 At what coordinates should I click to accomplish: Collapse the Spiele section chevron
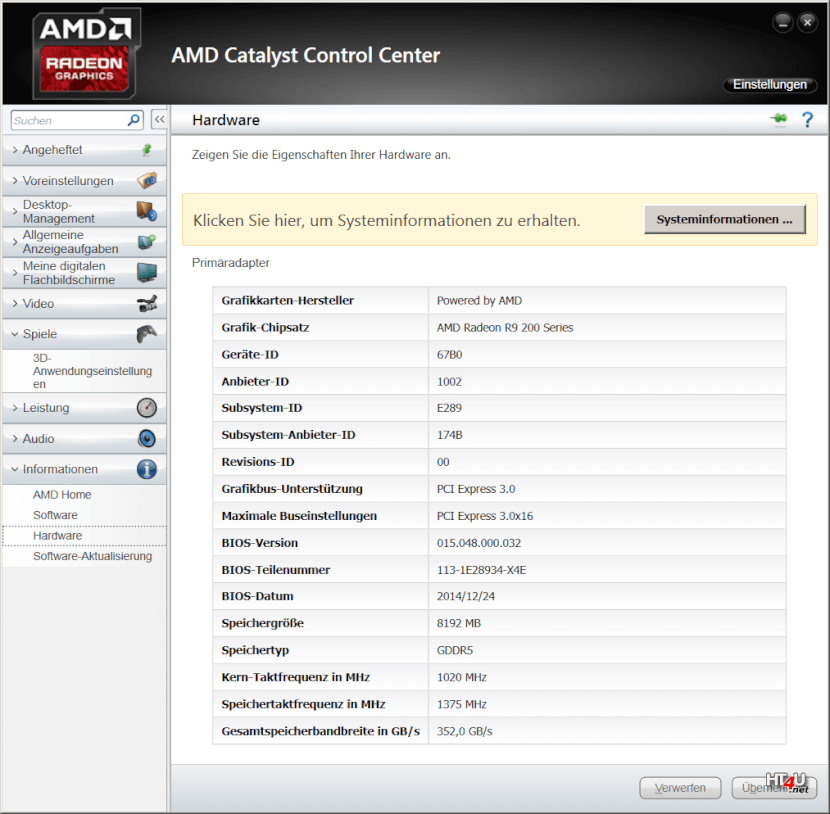[15, 334]
